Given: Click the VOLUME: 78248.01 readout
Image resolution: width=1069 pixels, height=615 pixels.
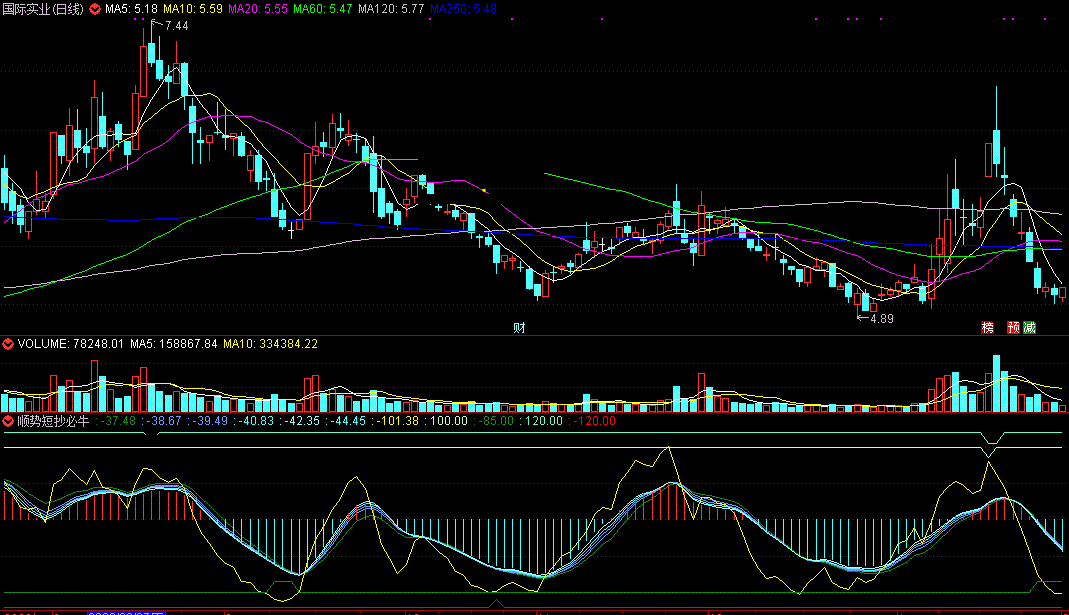Looking at the screenshot, I should [x=71, y=344].
